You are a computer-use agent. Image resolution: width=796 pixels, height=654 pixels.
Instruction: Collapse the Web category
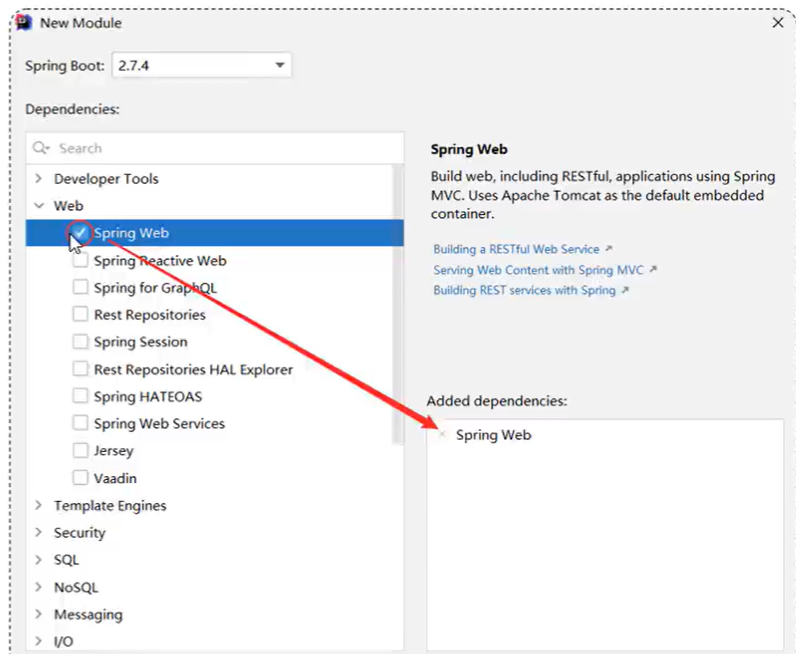click(x=39, y=206)
